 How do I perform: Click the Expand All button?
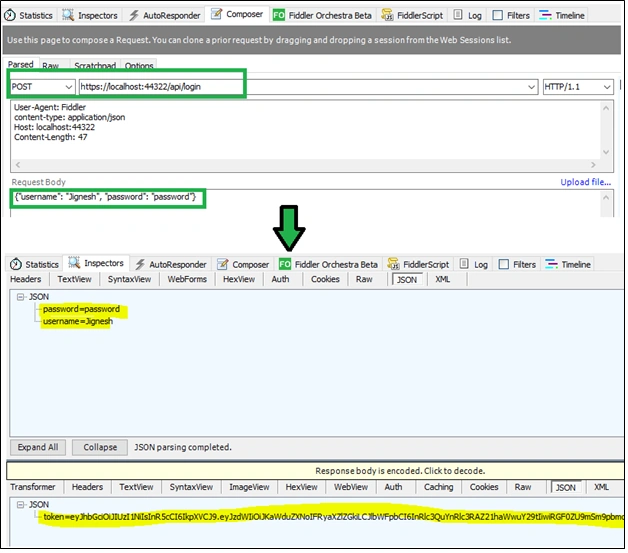(x=38, y=448)
